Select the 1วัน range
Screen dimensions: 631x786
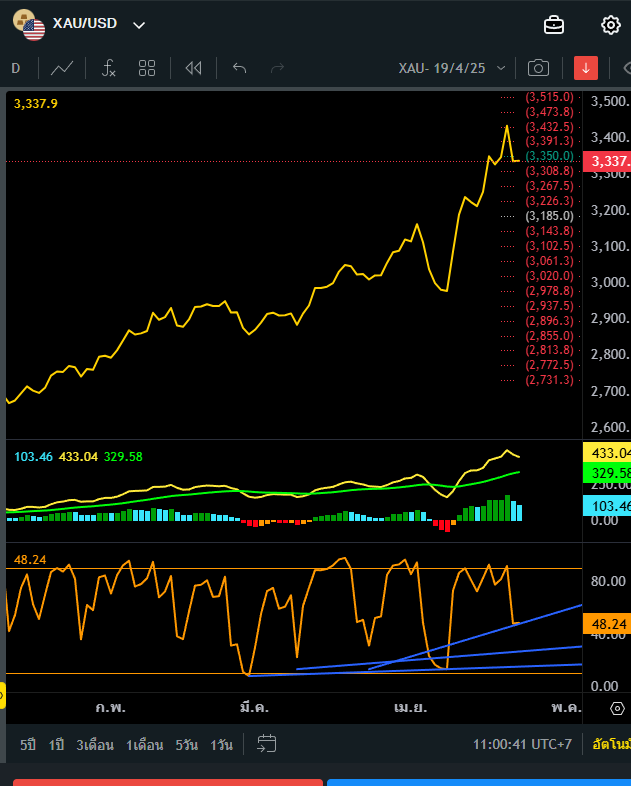pyautogui.click(x=221, y=745)
